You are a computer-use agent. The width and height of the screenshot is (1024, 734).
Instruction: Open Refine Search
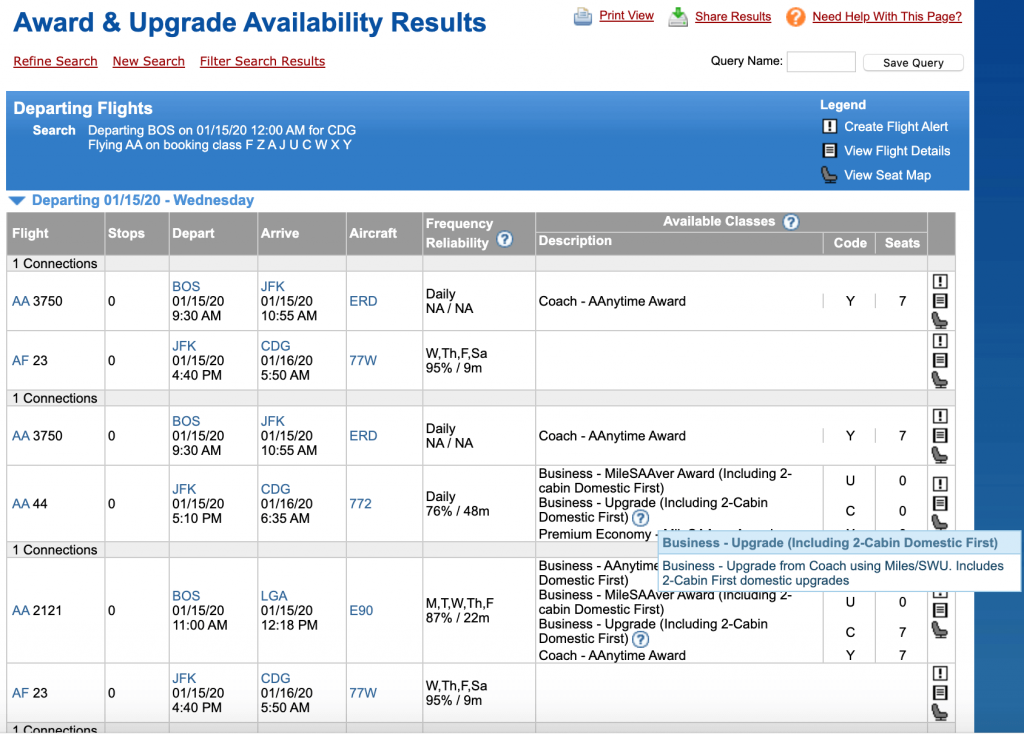pyautogui.click(x=55, y=61)
